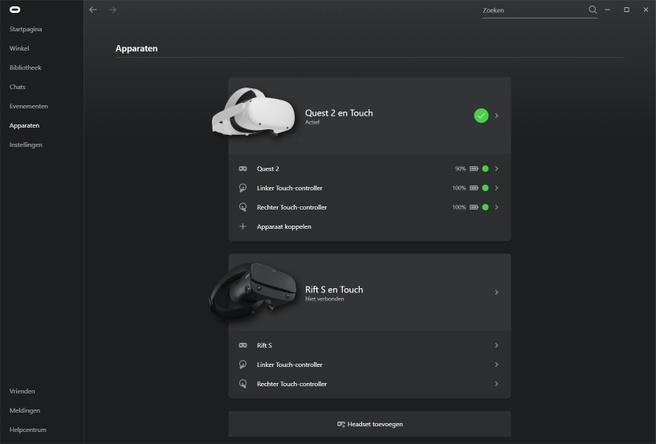Click the 100% value of Quest 2 Rechter controller
This screenshot has width=656, height=444.
(459, 207)
